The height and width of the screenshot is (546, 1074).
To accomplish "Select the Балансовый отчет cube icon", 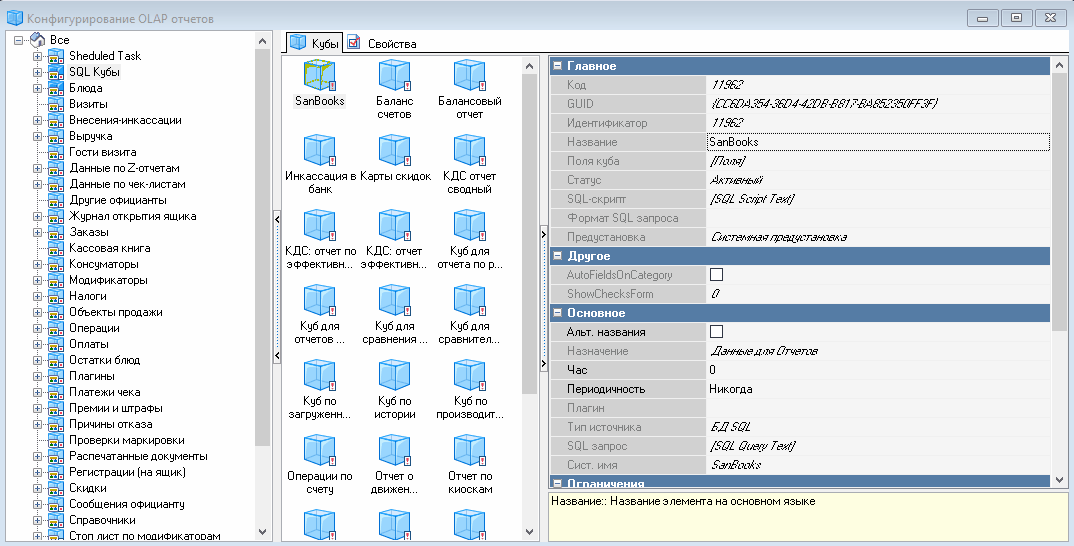I will pos(469,76).
